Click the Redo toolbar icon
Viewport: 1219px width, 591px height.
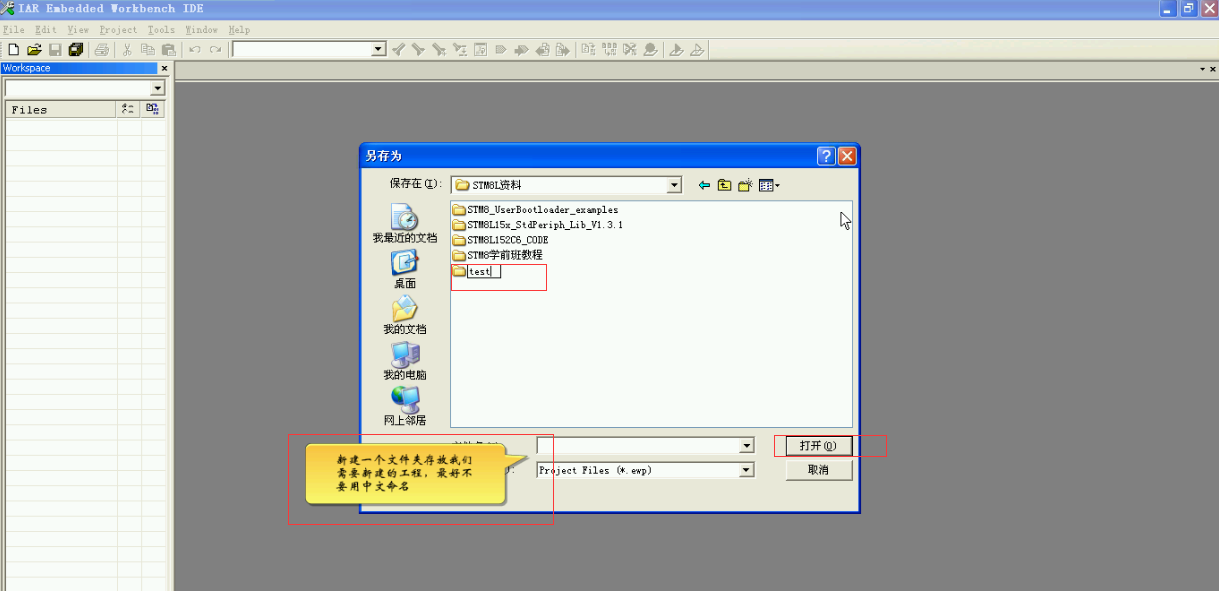(215, 49)
